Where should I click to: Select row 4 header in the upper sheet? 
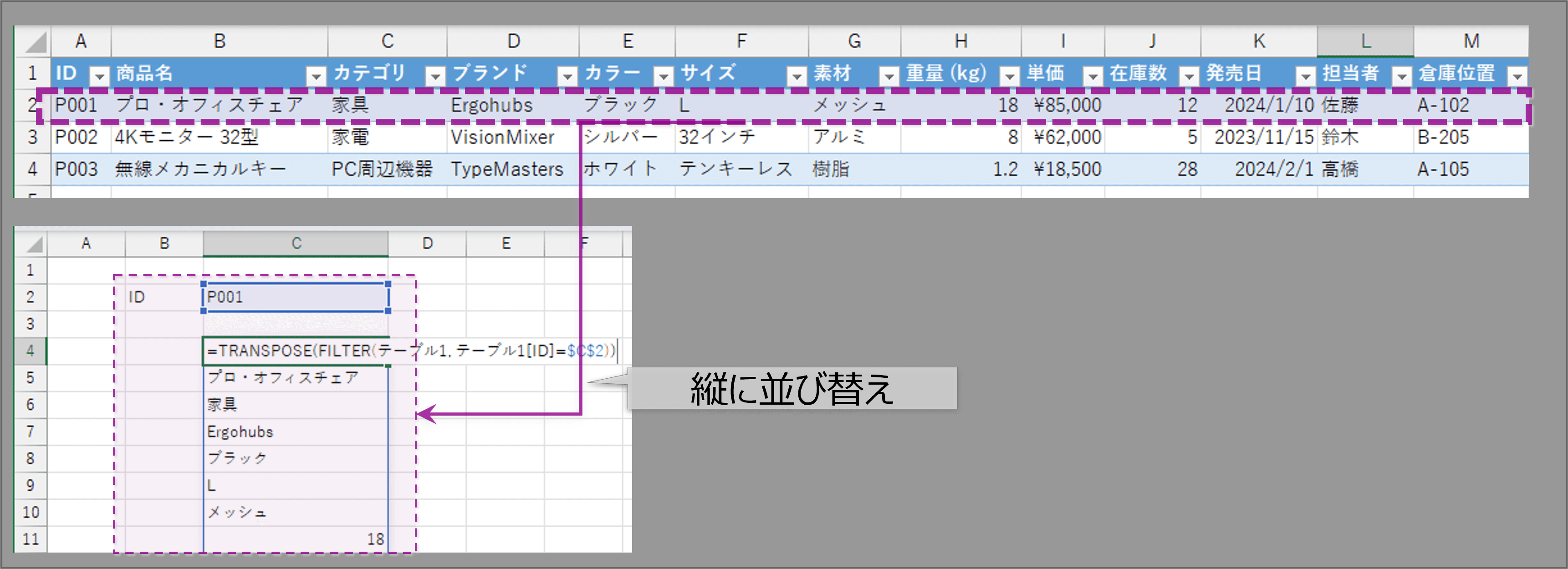(x=33, y=169)
